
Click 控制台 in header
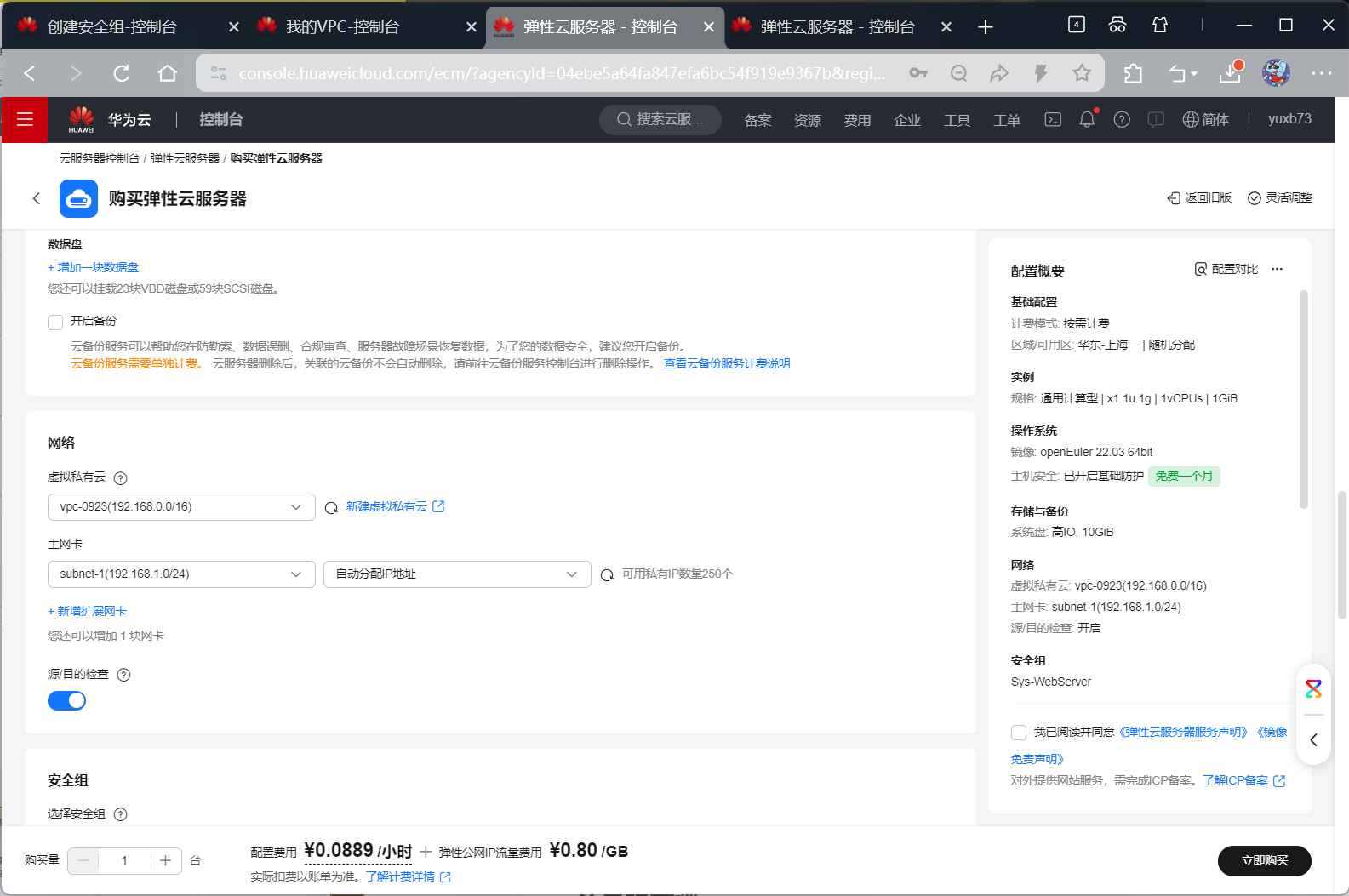pos(220,120)
